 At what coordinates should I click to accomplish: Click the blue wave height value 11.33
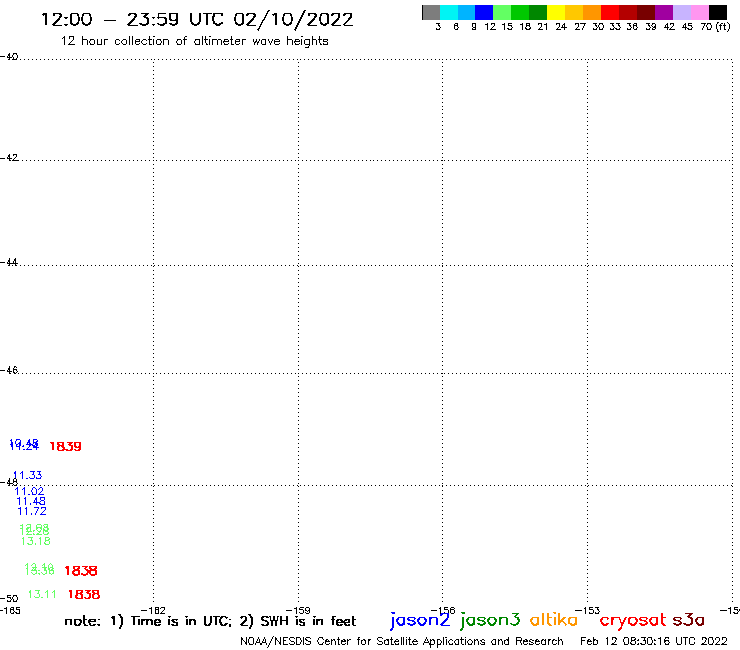[27, 475]
